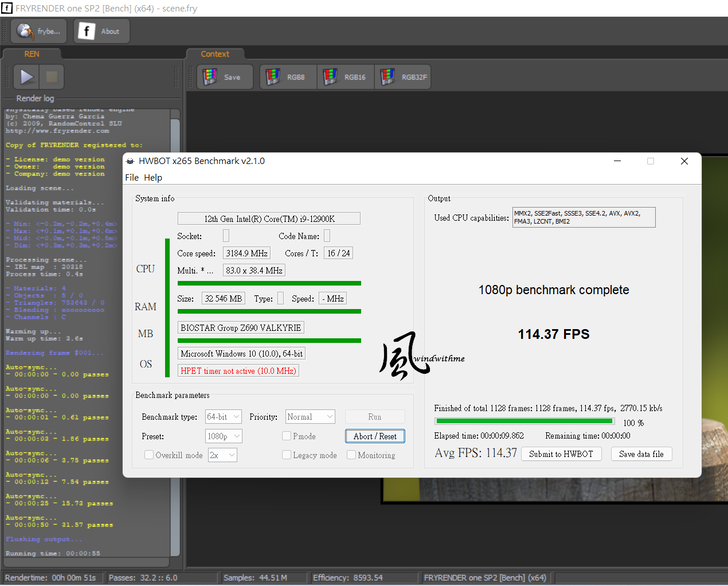Expand the Preset 1080p dropdown
Image resolution: width=728 pixels, height=586 pixels.
point(221,436)
